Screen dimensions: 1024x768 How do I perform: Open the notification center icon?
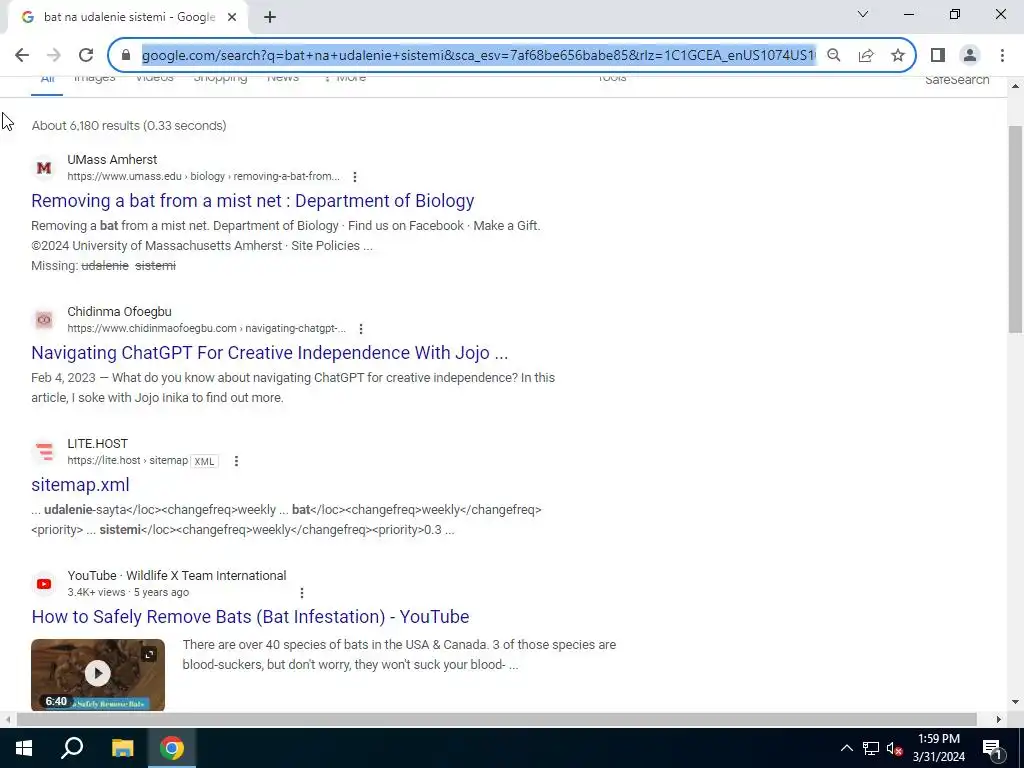[992, 748]
